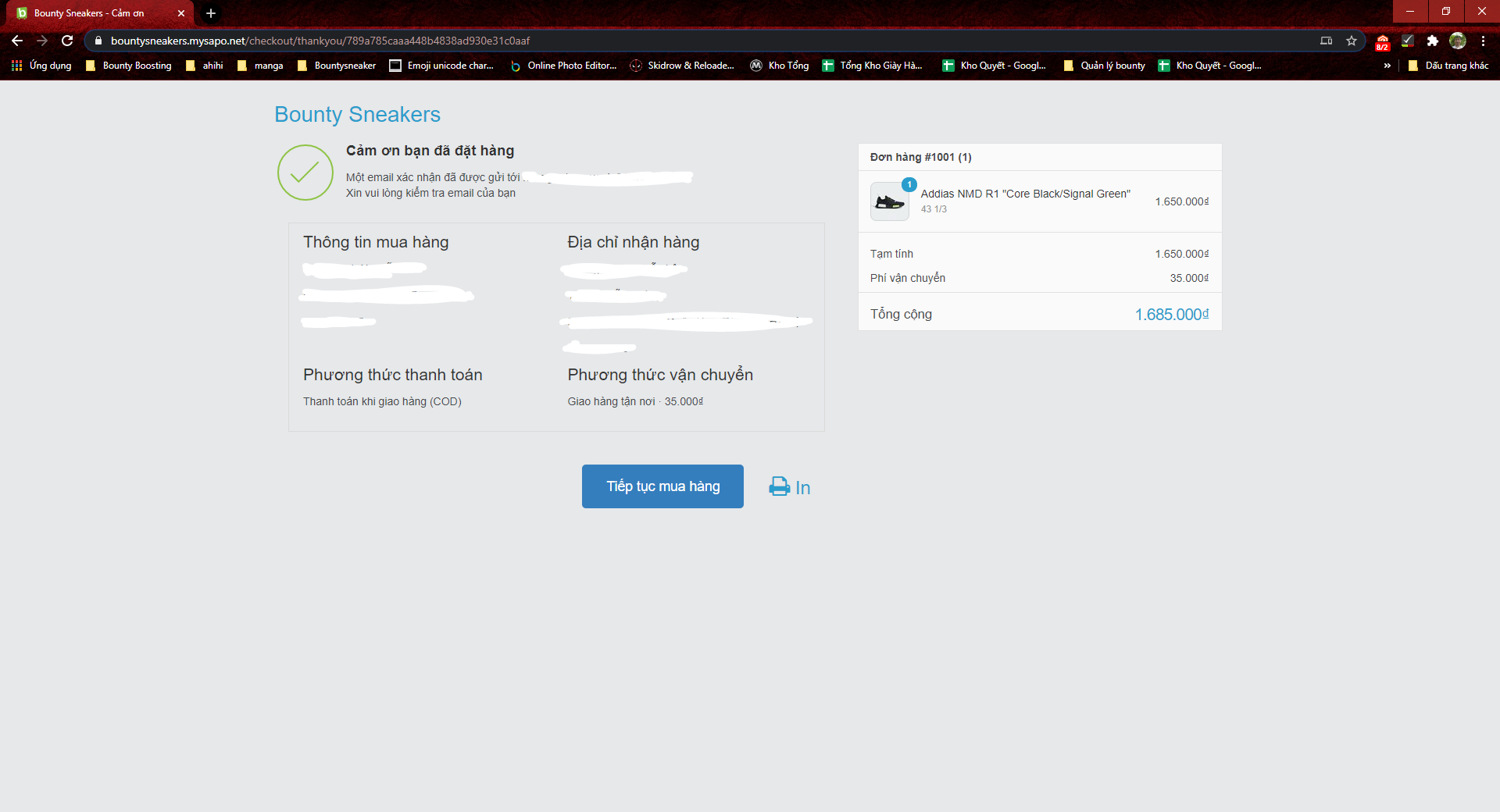
Task: View site security lock info
Action: click(x=98, y=41)
